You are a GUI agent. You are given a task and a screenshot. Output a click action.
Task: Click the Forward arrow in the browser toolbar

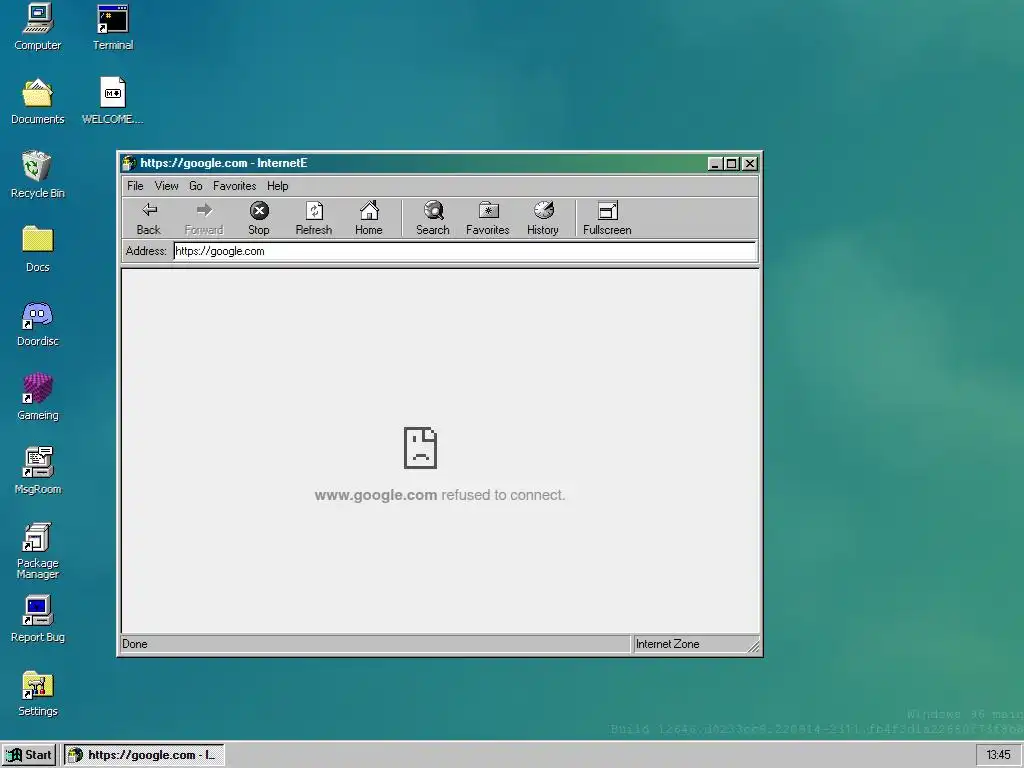tap(204, 218)
